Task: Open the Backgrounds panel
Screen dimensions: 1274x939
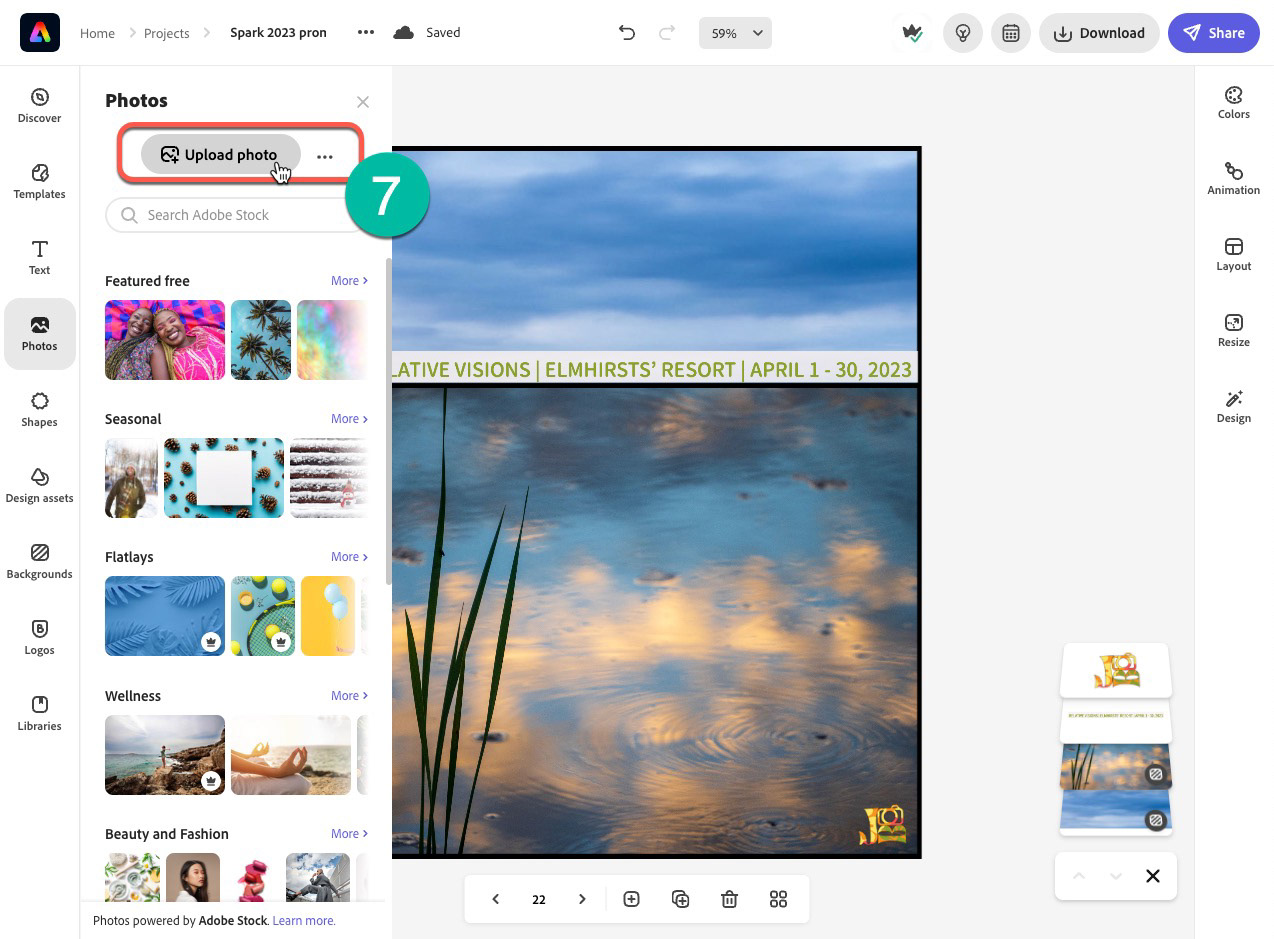Action: pyautogui.click(x=40, y=561)
